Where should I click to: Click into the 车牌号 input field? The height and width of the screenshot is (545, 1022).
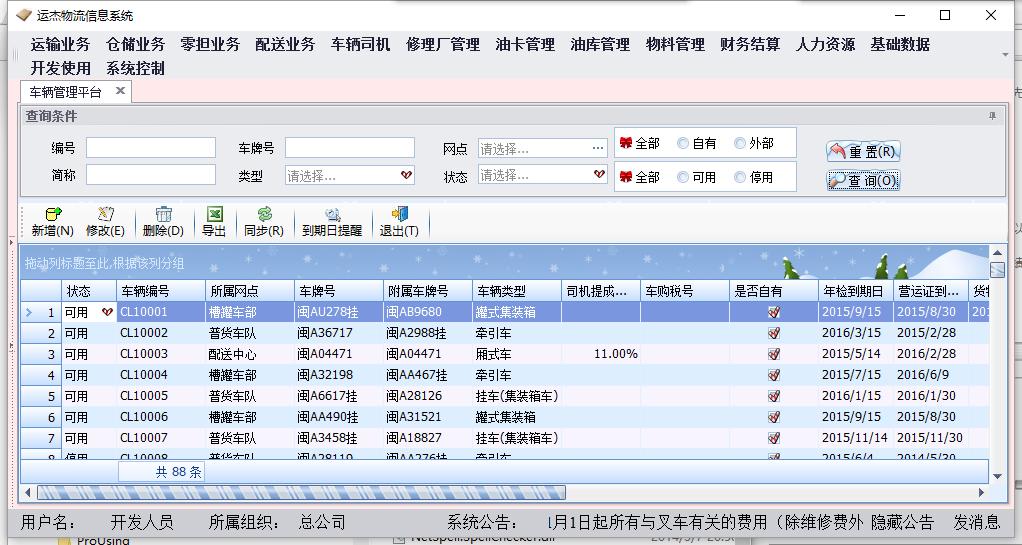point(349,148)
